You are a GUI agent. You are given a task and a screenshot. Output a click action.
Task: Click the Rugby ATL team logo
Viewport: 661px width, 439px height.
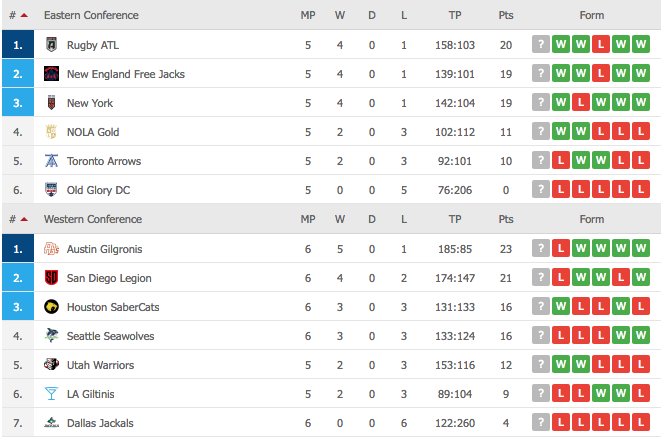pyautogui.click(x=51, y=45)
